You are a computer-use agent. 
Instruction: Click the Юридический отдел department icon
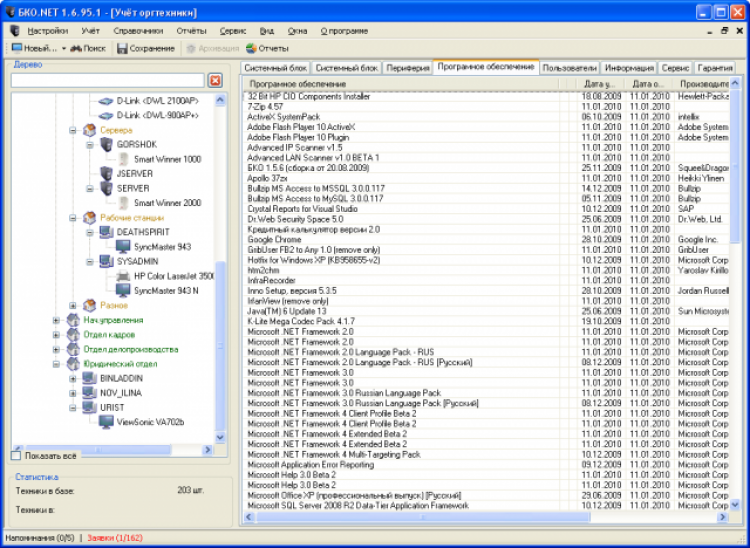coord(73,363)
